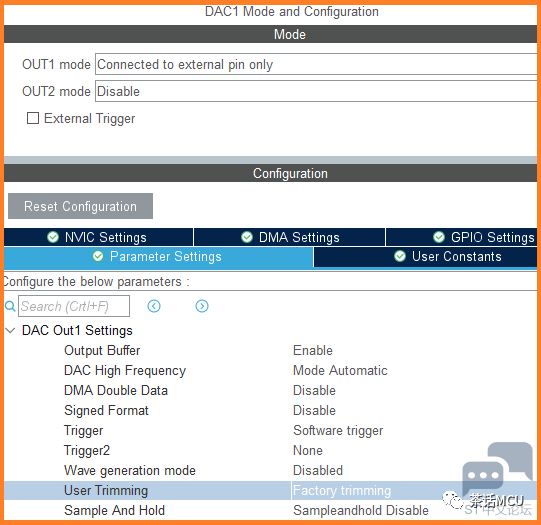
Task: Select the Trigger2 parameter label
Action: pyautogui.click(x=87, y=450)
